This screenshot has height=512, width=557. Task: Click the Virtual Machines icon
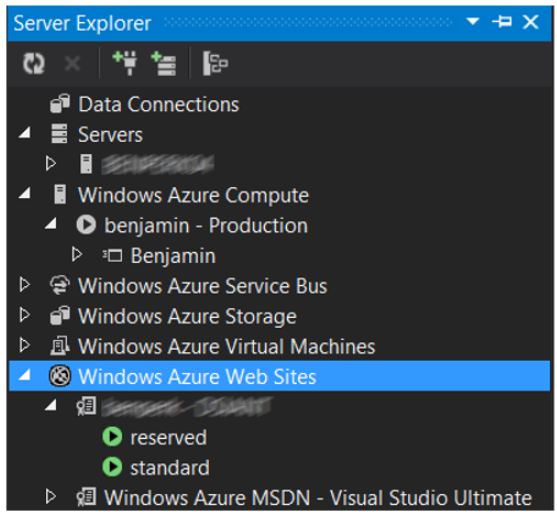(x=60, y=346)
